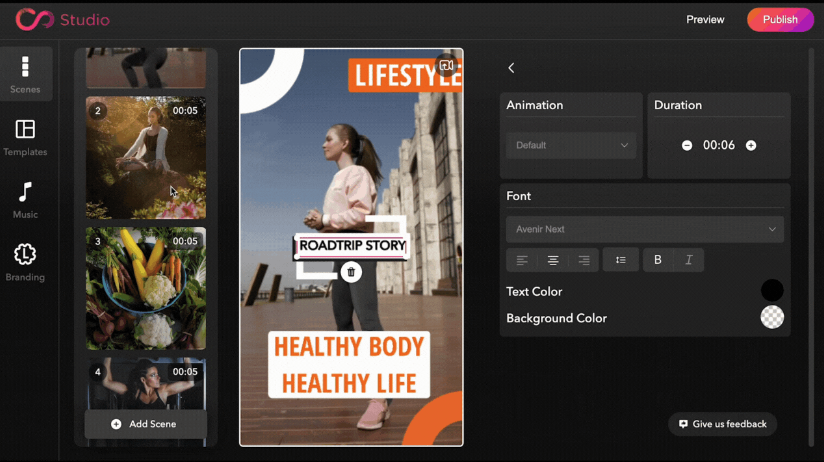Toggle bold formatting
This screenshot has width=824, height=462.
(657, 260)
